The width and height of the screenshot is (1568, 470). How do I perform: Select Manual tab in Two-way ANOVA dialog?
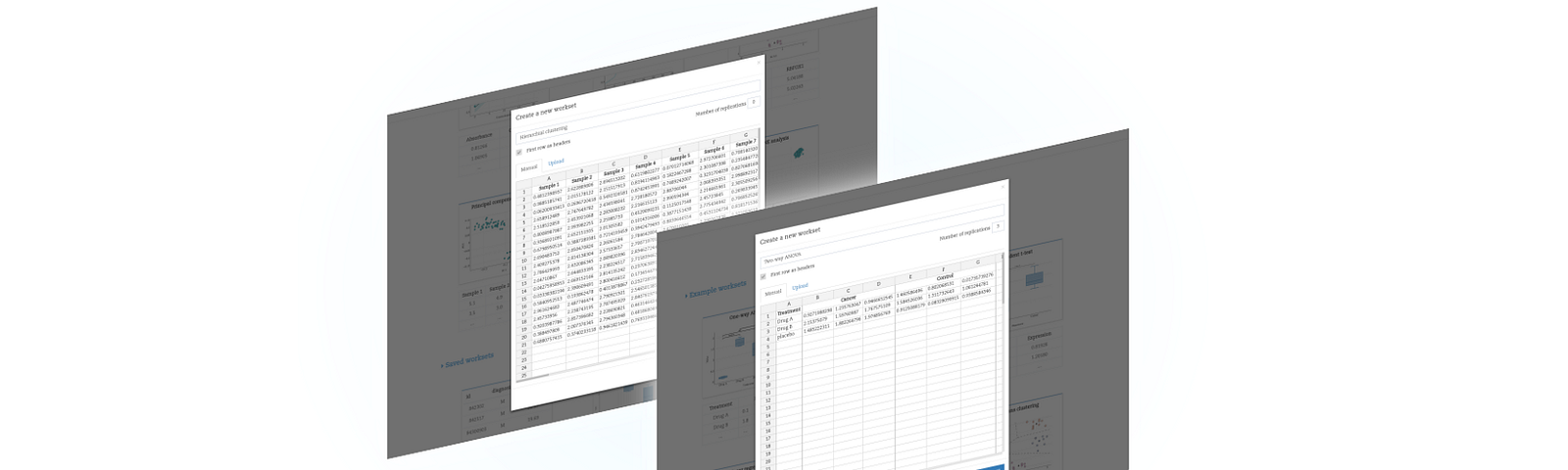click(772, 292)
